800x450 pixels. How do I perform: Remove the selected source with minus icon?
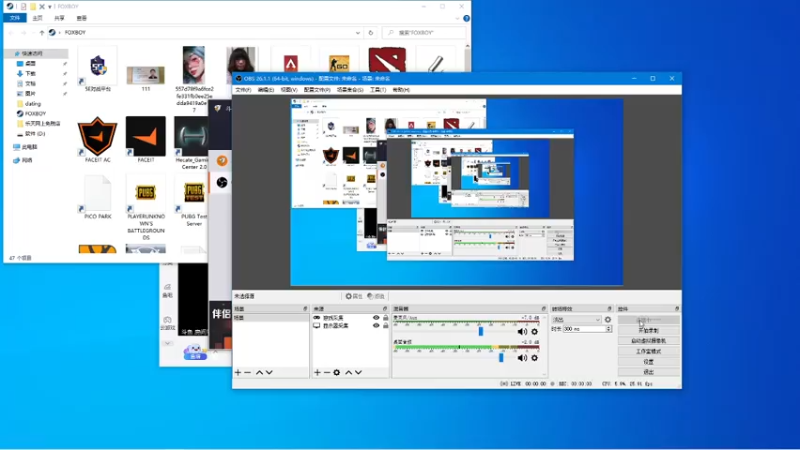(327, 372)
